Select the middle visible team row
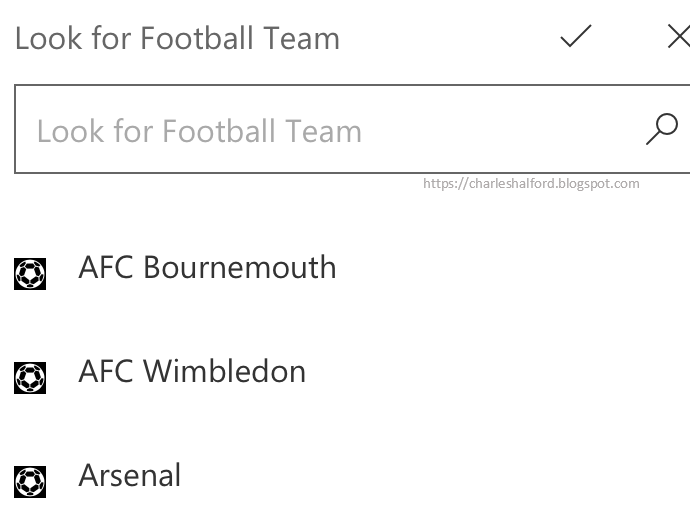The width and height of the screenshot is (690, 511). [x=300, y=372]
